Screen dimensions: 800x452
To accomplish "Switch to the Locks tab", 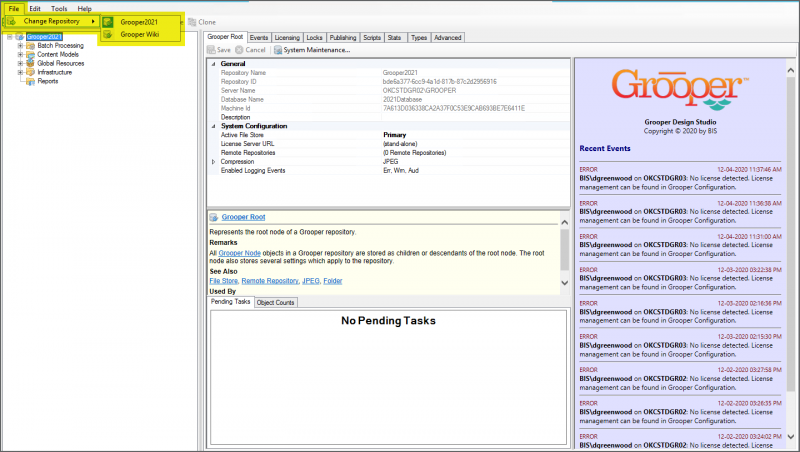I will click(x=314, y=38).
